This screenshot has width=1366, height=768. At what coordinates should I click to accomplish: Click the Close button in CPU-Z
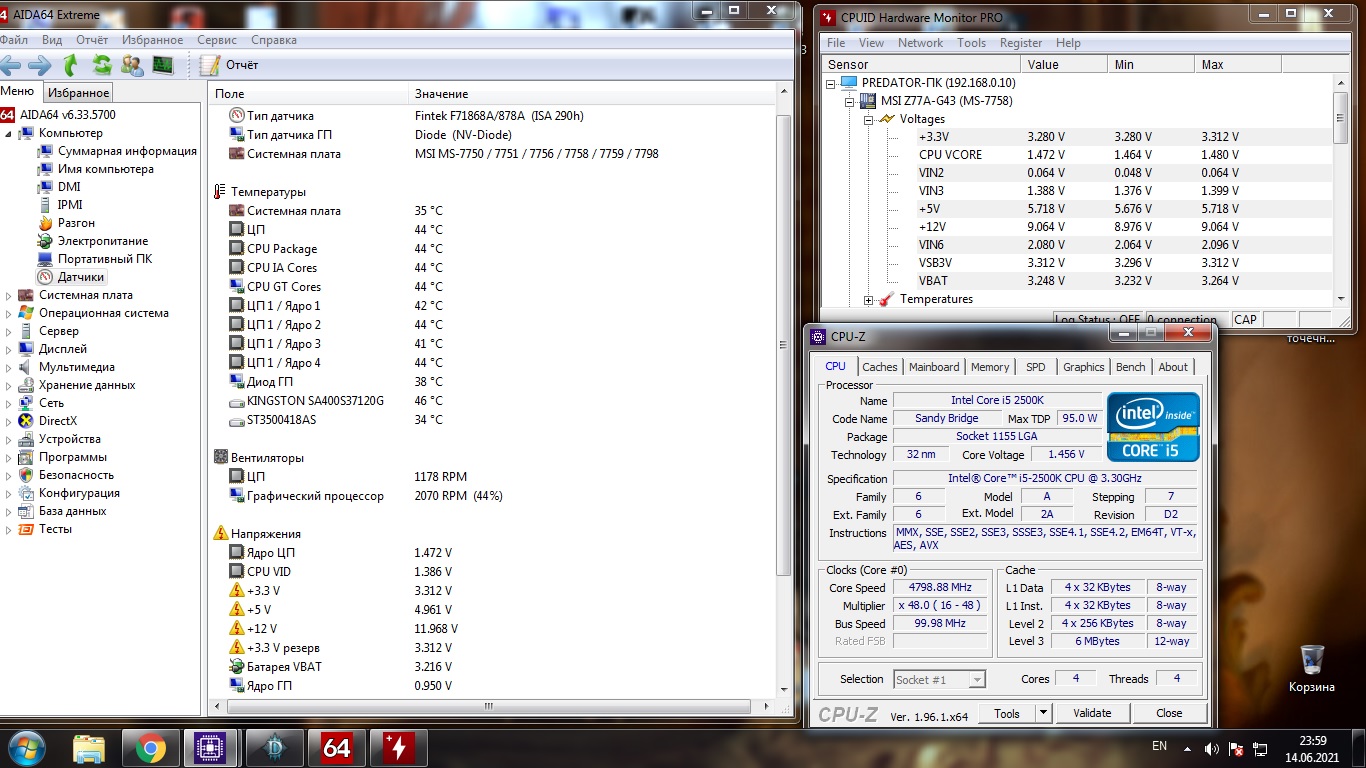pos(1169,713)
